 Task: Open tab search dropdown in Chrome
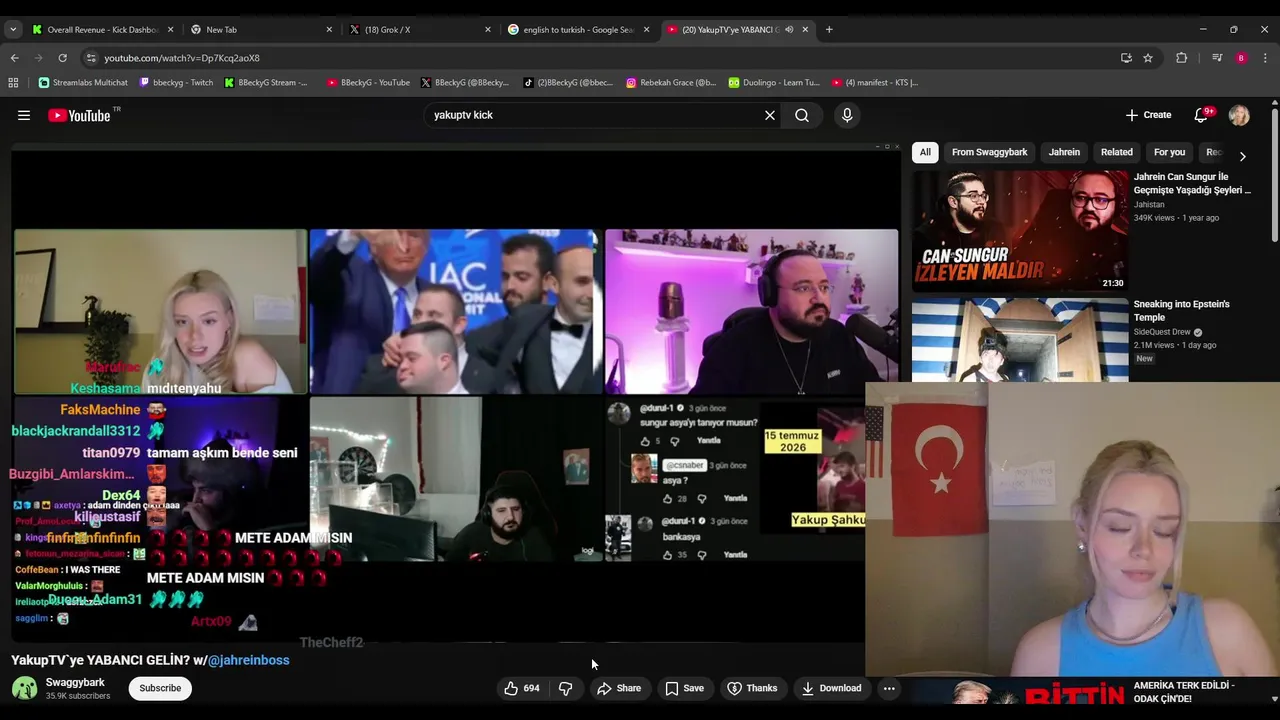point(13,29)
